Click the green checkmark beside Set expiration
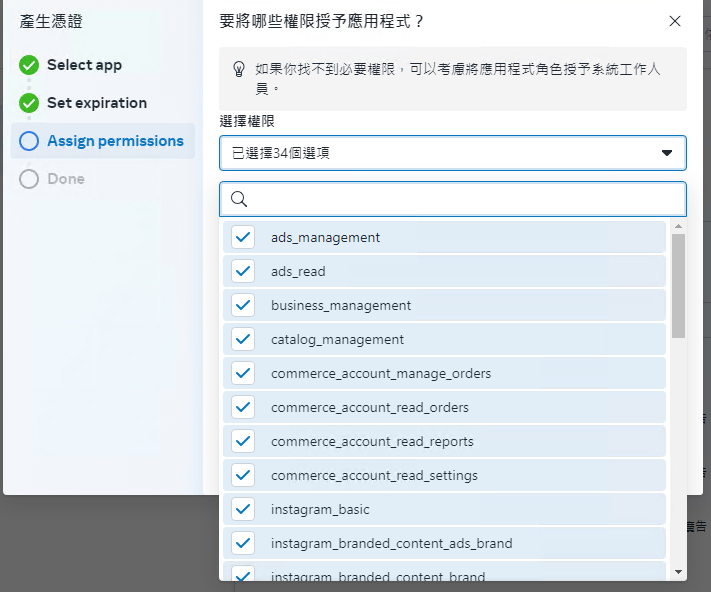 pos(29,103)
